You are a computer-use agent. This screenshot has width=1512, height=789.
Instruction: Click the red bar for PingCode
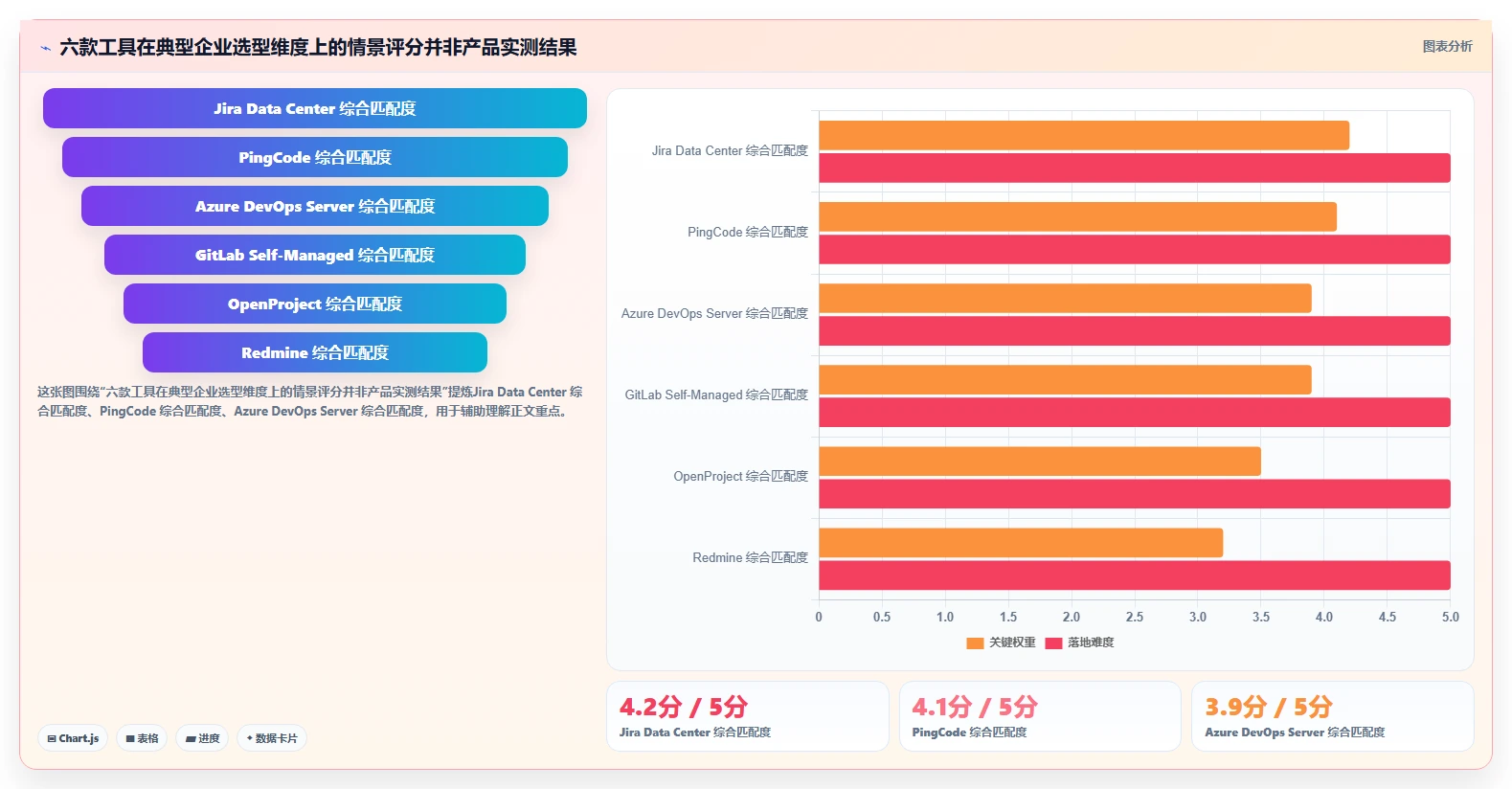point(1135,249)
